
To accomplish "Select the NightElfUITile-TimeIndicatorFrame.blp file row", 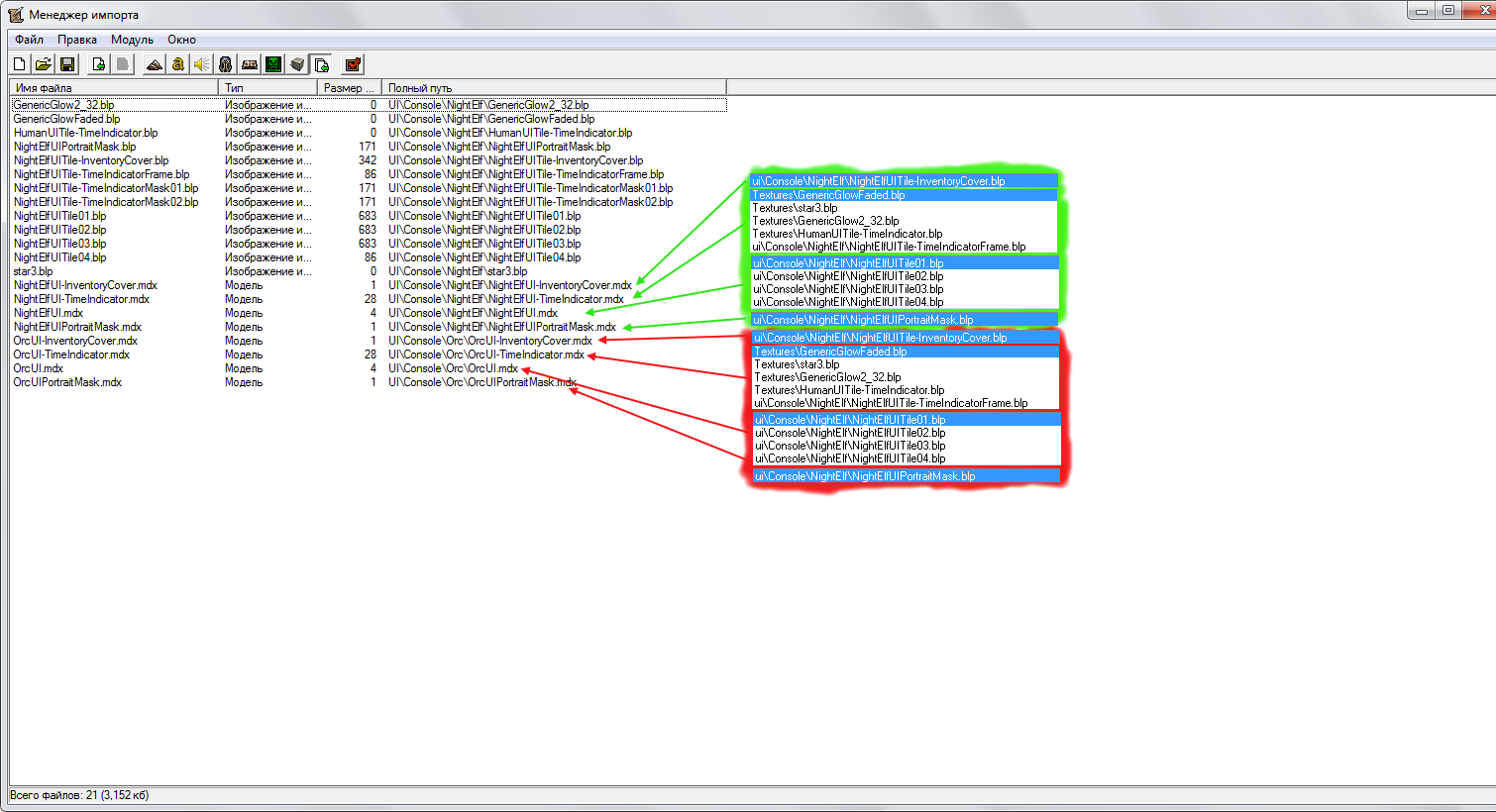I will pyautogui.click(x=369, y=174).
